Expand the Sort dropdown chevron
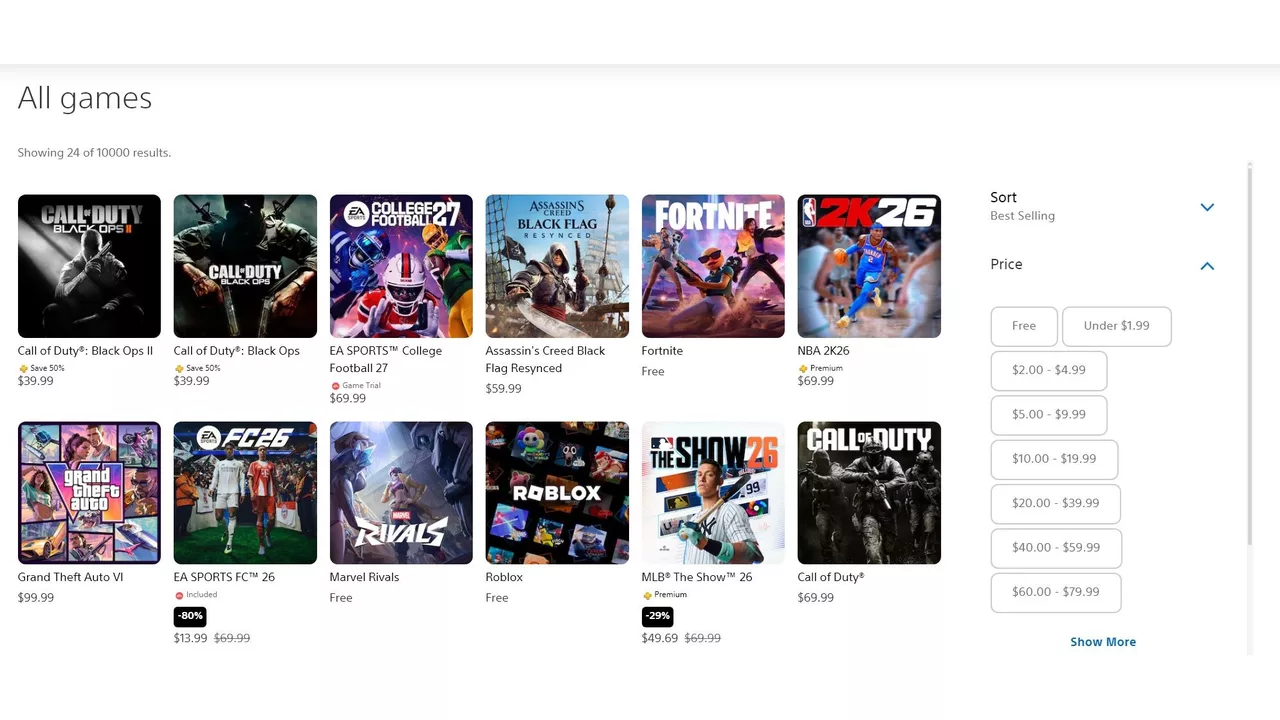 [x=1207, y=207]
